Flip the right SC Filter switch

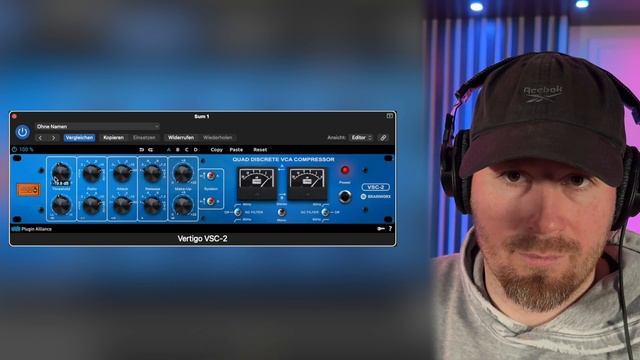pyautogui.click(x=325, y=212)
